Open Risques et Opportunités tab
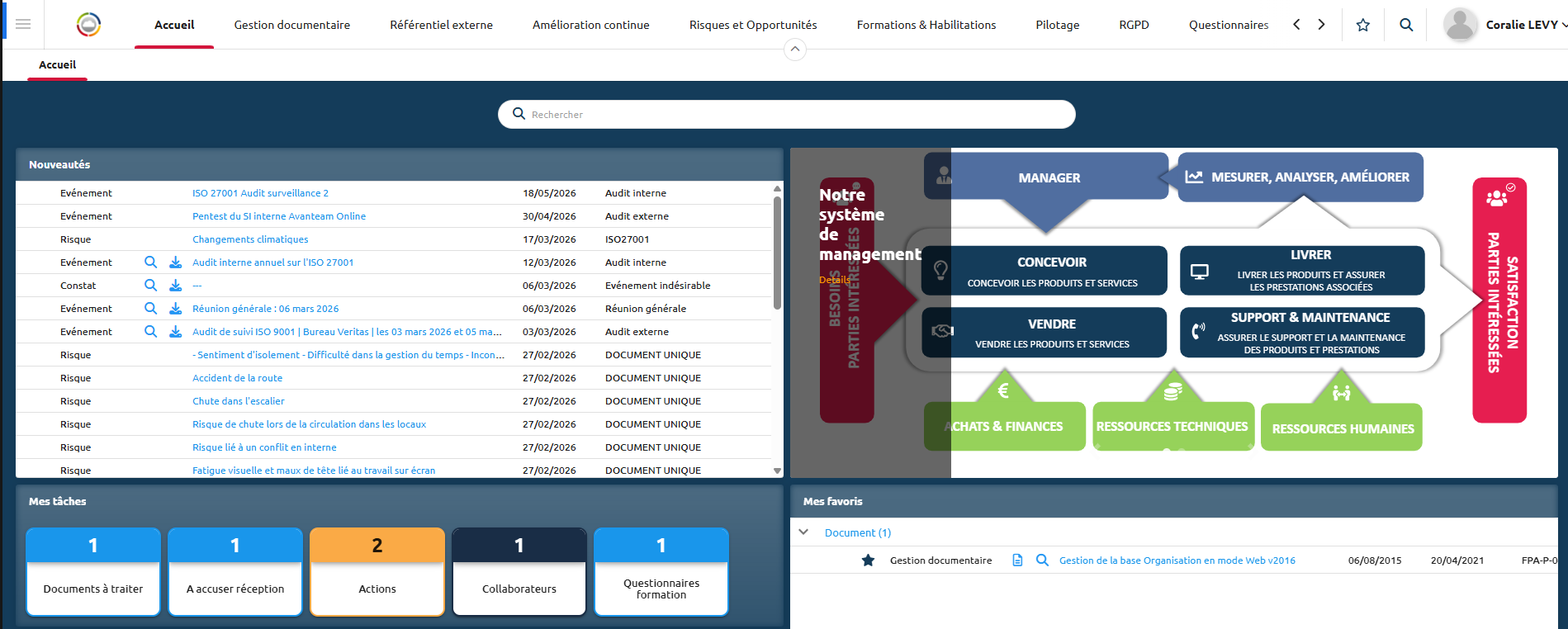Image resolution: width=1568 pixels, height=629 pixels. point(753,25)
